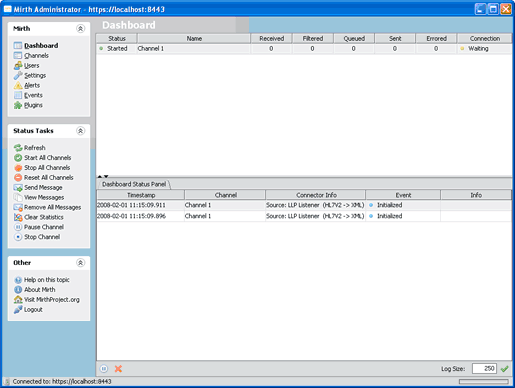Maximize the Mirth Administrator window
This screenshot has width=515, height=388.
click(x=493, y=9)
